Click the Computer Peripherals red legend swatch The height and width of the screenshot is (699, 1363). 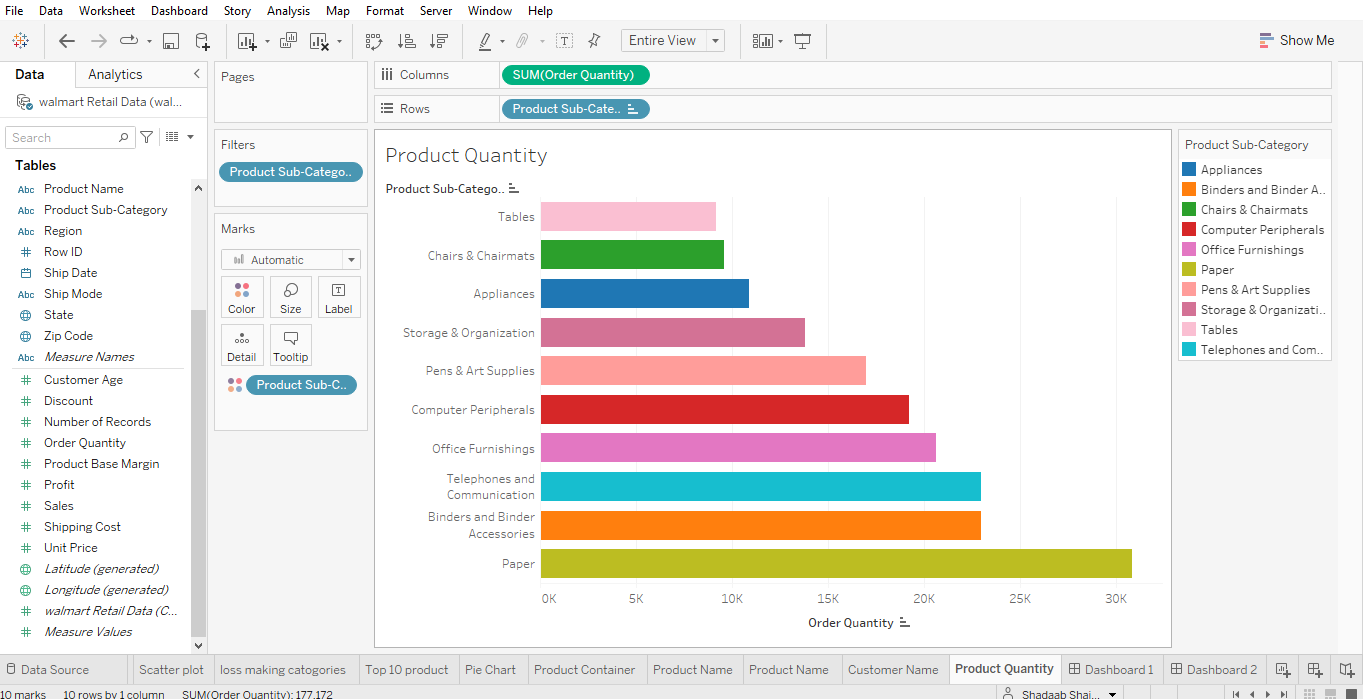[x=1189, y=230]
